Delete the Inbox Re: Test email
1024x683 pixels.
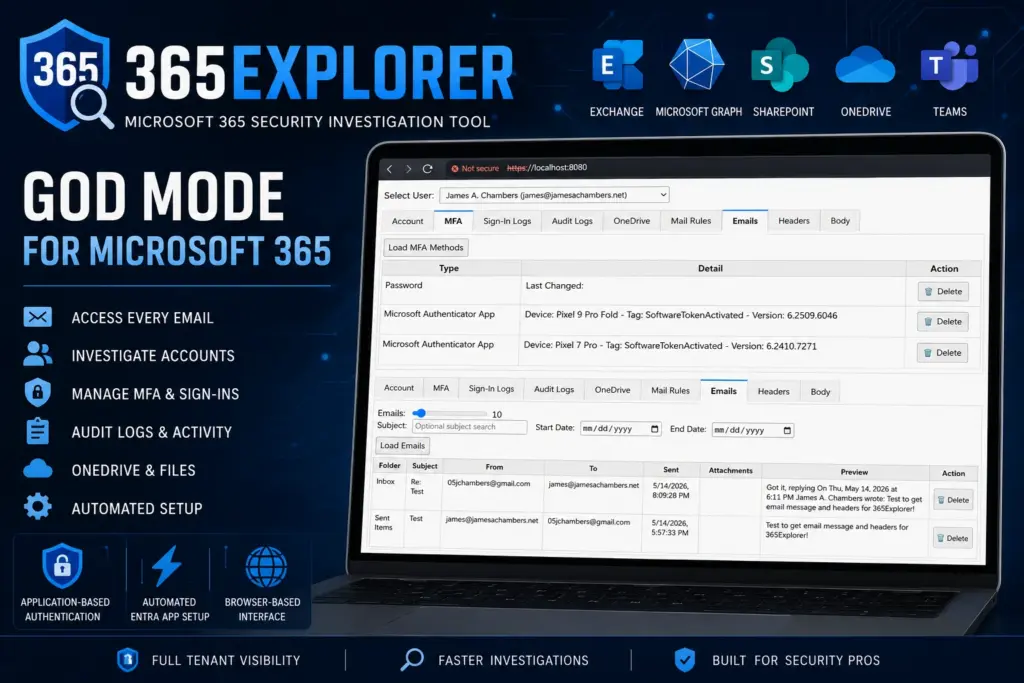click(x=953, y=500)
